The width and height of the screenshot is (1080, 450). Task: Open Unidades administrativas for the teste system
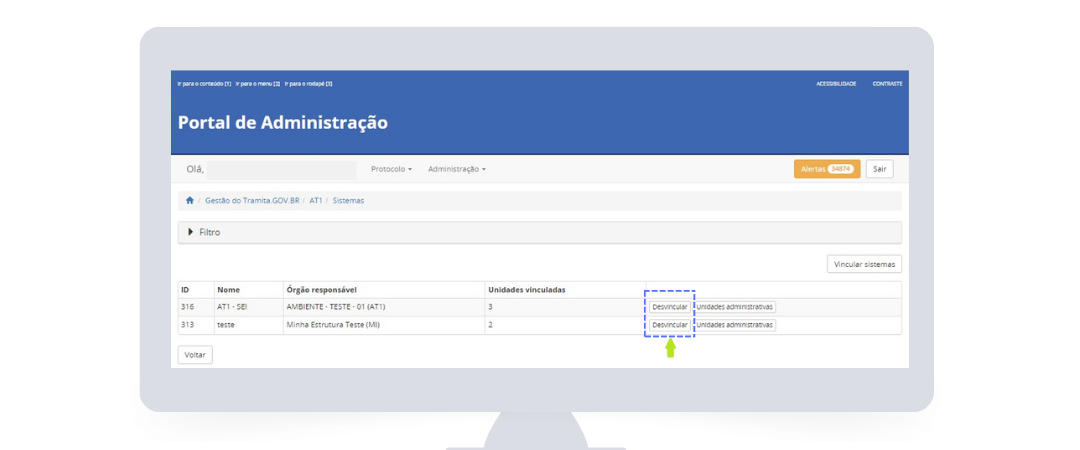[x=735, y=325]
